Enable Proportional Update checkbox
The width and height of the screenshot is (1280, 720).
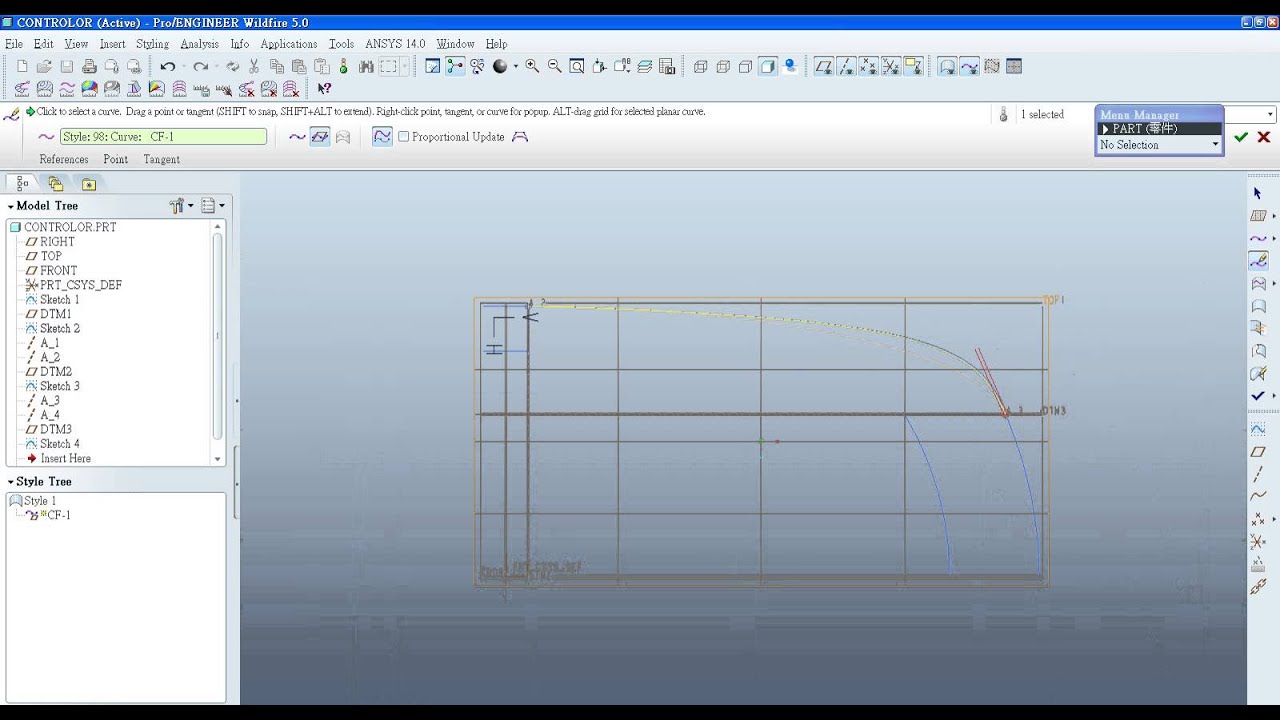coord(404,137)
